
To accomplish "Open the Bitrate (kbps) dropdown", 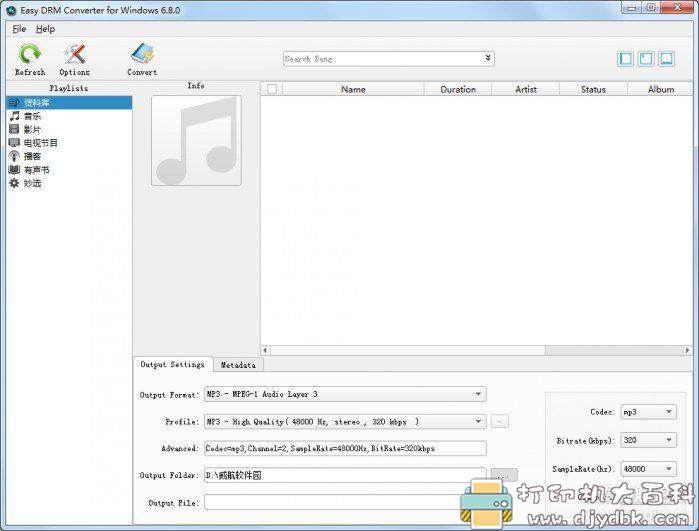I will (649, 440).
